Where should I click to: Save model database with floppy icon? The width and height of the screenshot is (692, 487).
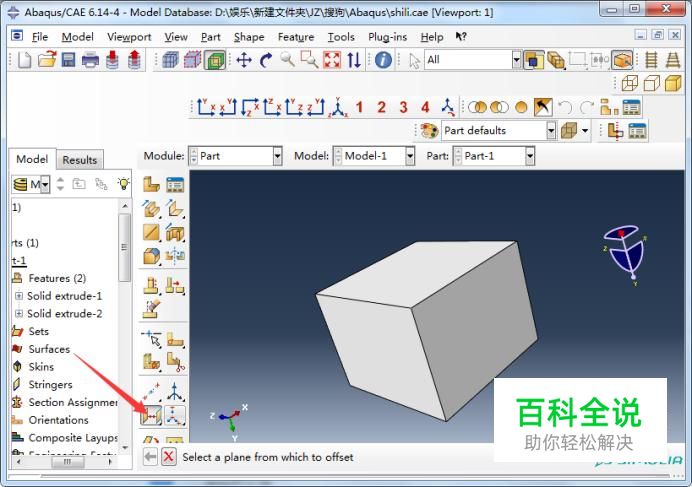[x=68, y=60]
